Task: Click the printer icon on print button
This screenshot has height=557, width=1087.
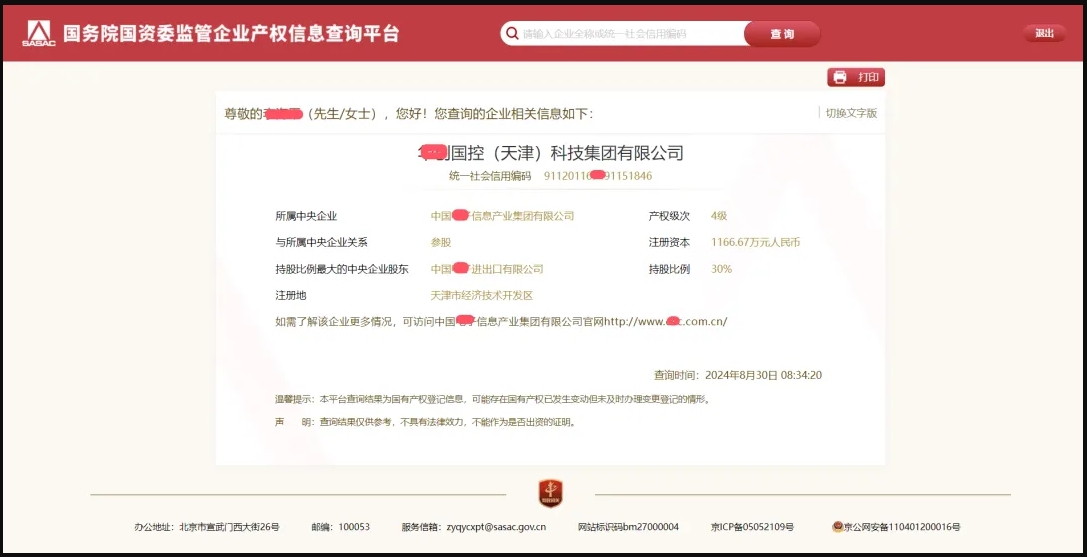Action: 840,77
